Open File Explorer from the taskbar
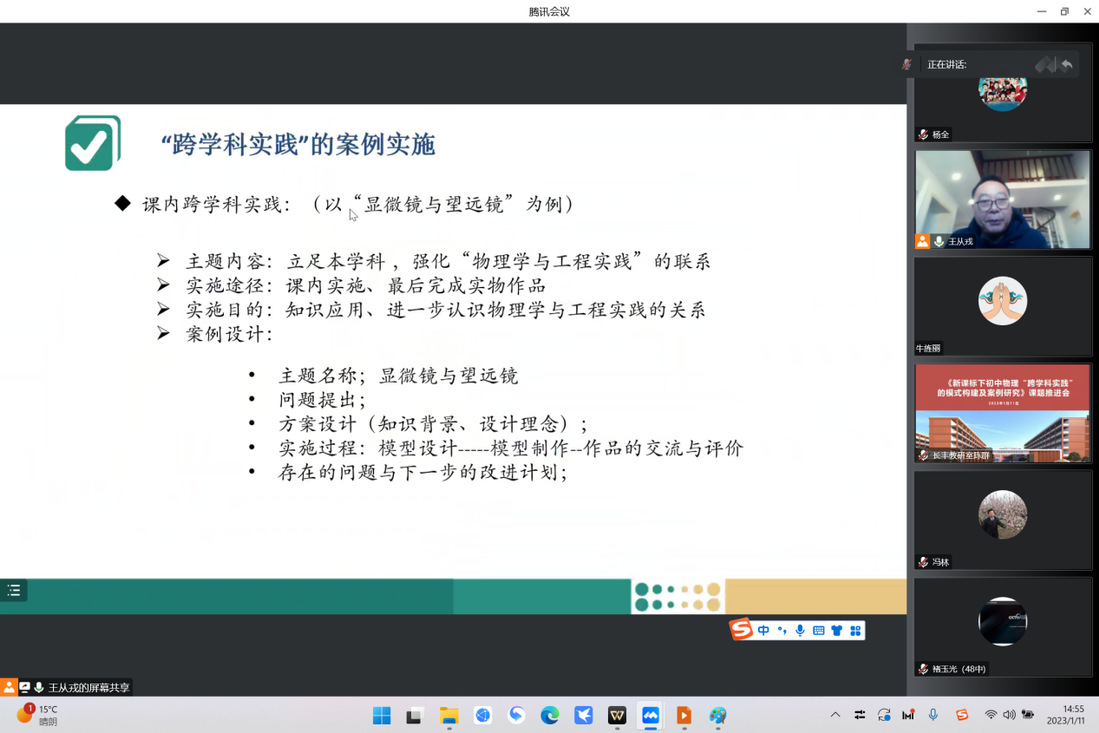Viewport: 1099px width, 733px height. 449,715
